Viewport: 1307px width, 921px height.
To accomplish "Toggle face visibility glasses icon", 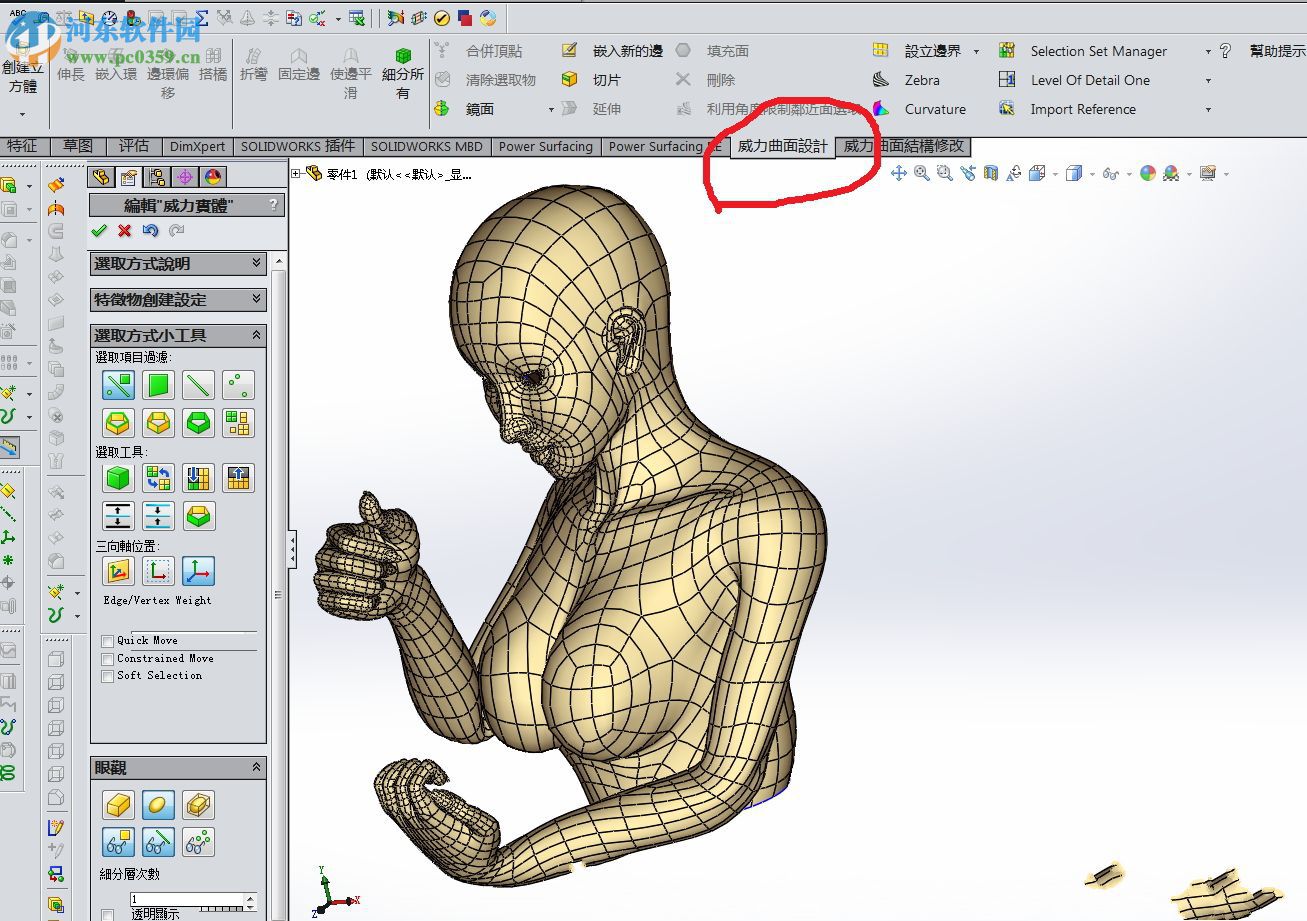I will [118, 842].
